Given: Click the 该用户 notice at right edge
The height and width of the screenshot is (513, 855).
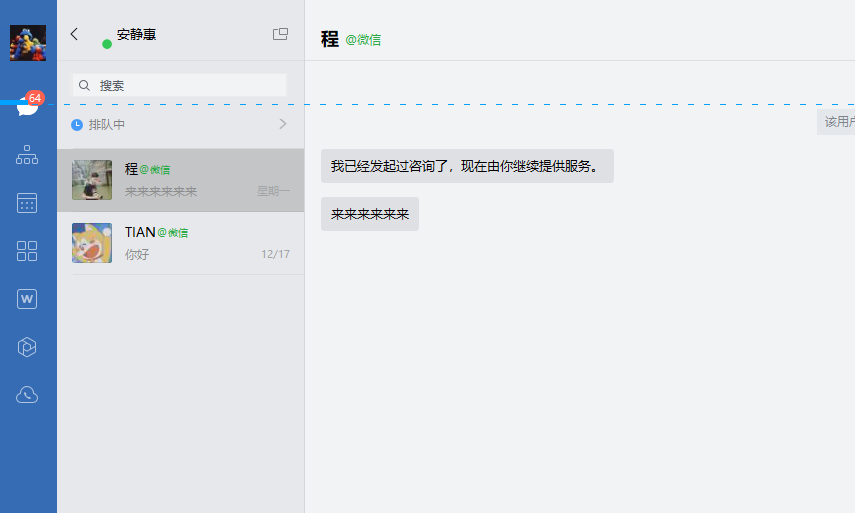Looking at the screenshot, I should [x=836, y=122].
